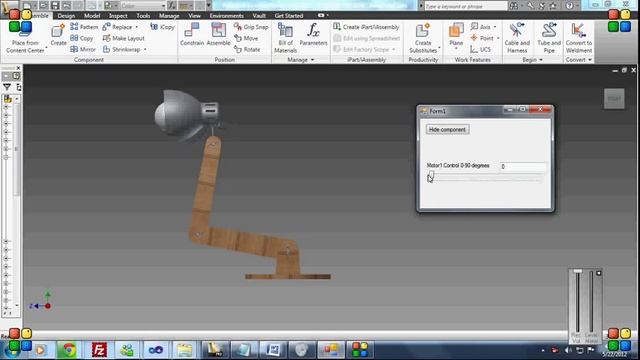Open the file explorer taskbar icon
The height and width of the screenshot is (360, 640).
(x=184, y=350)
